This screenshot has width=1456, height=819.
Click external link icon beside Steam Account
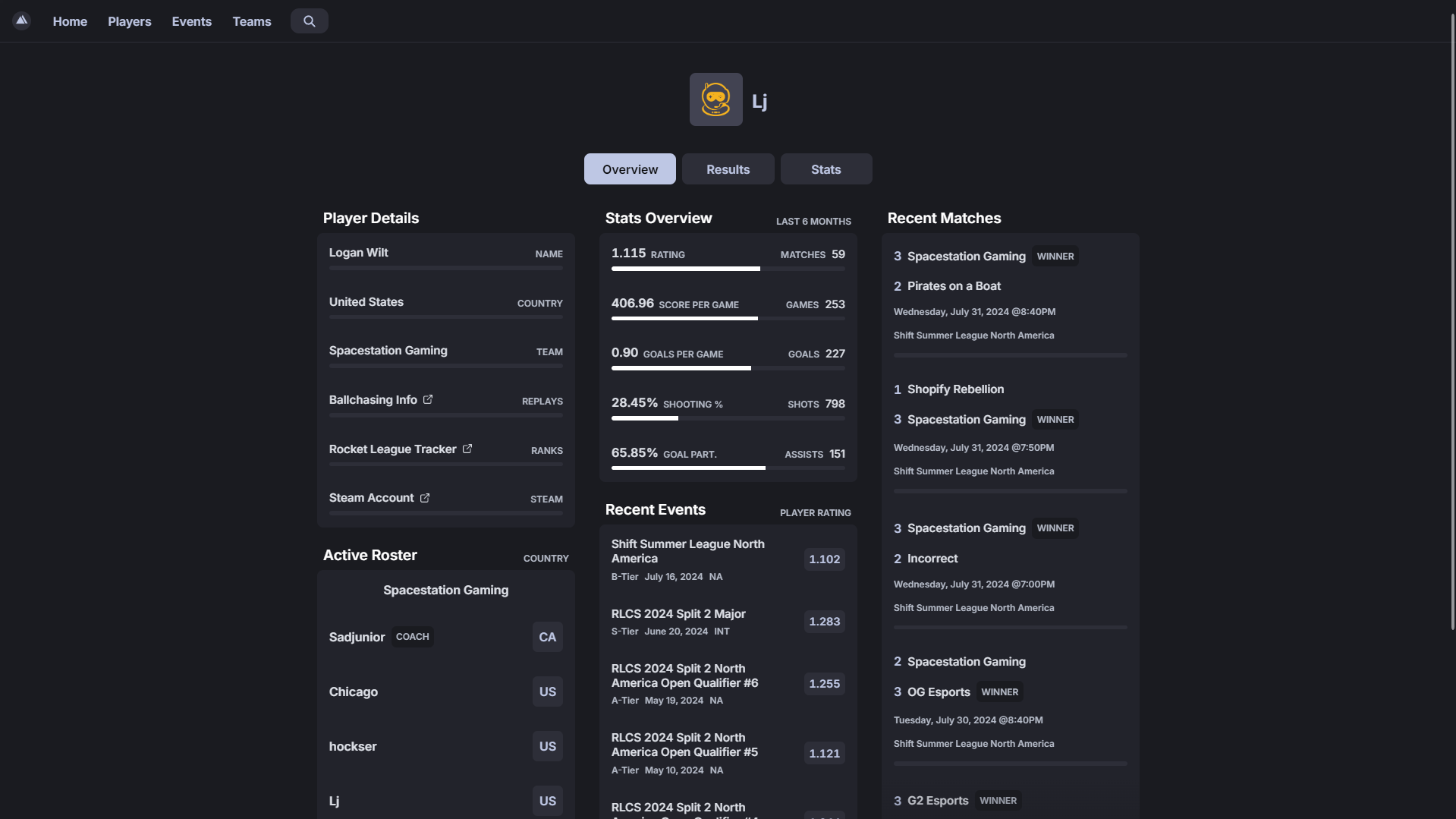[425, 498]
